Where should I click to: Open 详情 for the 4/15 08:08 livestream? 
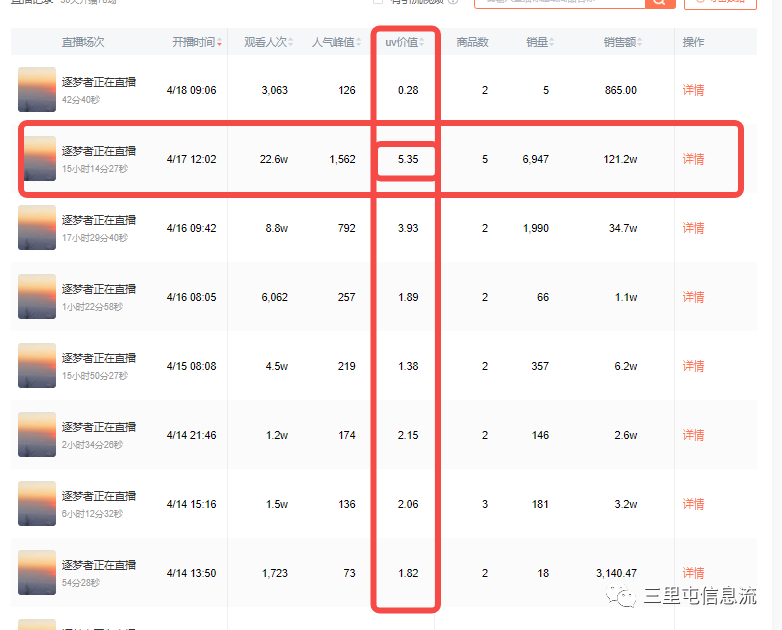[x=693, y=366]
